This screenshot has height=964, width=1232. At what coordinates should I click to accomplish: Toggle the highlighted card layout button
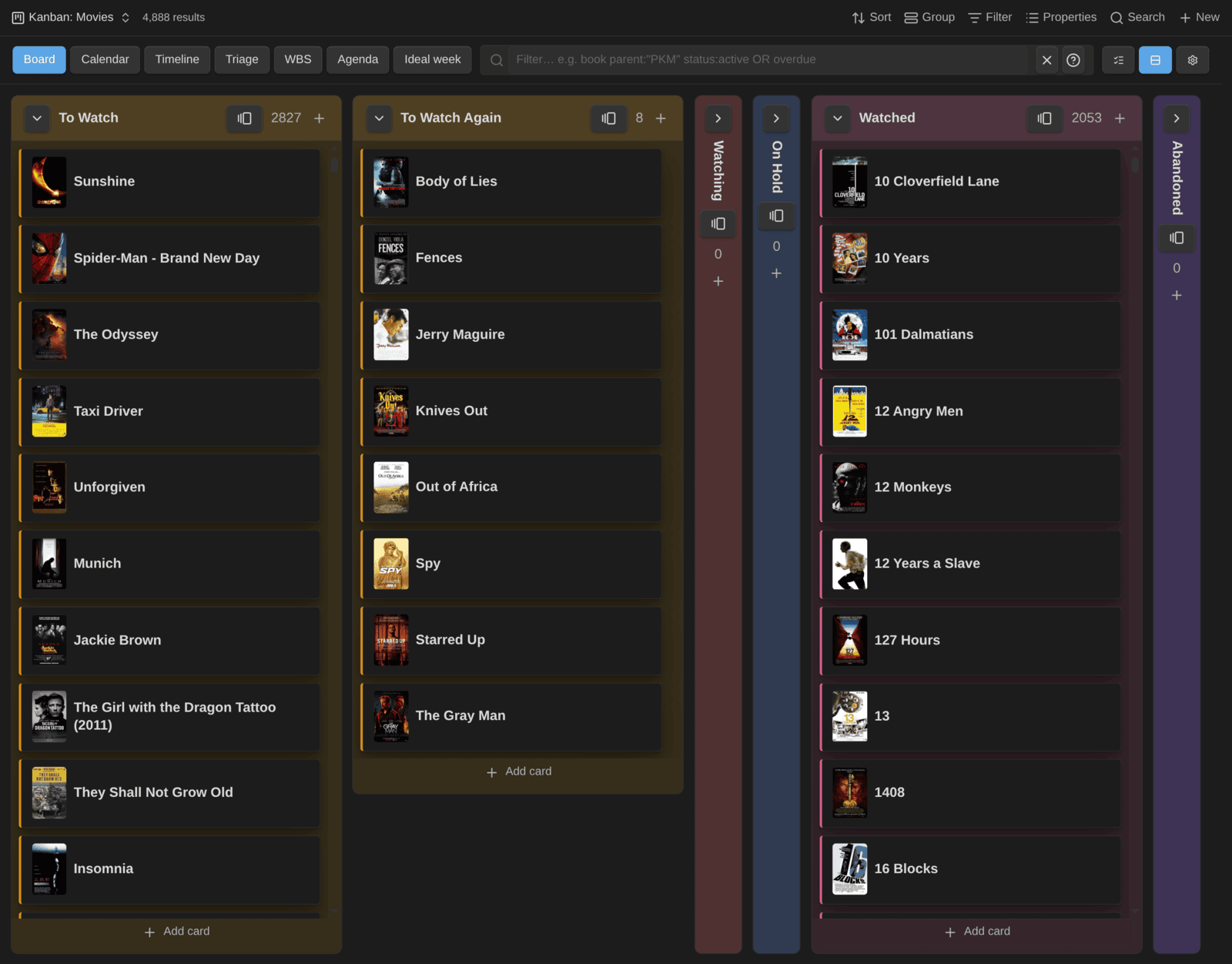(x=1156, y=60)
